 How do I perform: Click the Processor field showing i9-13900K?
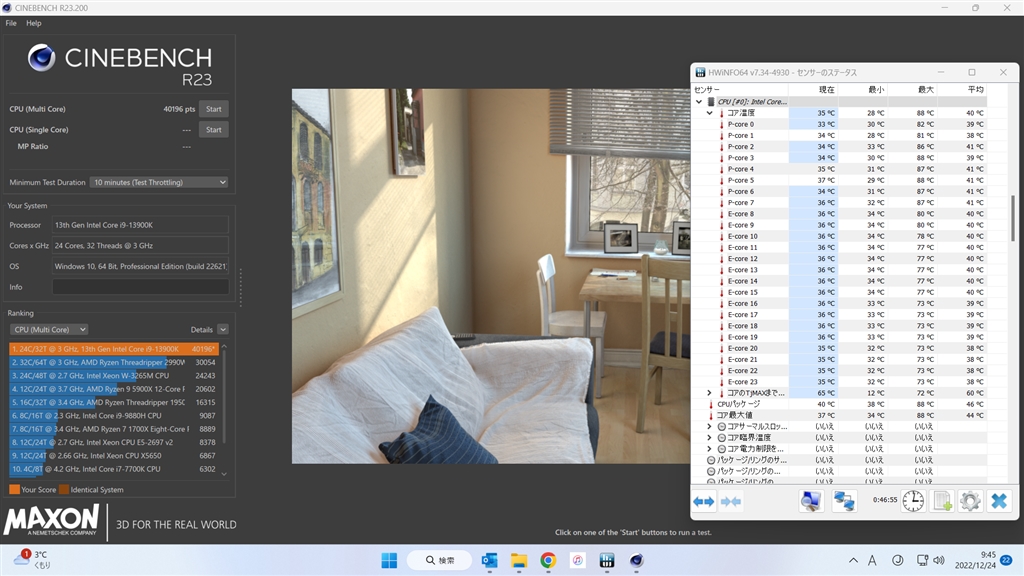tap(140, 225)
